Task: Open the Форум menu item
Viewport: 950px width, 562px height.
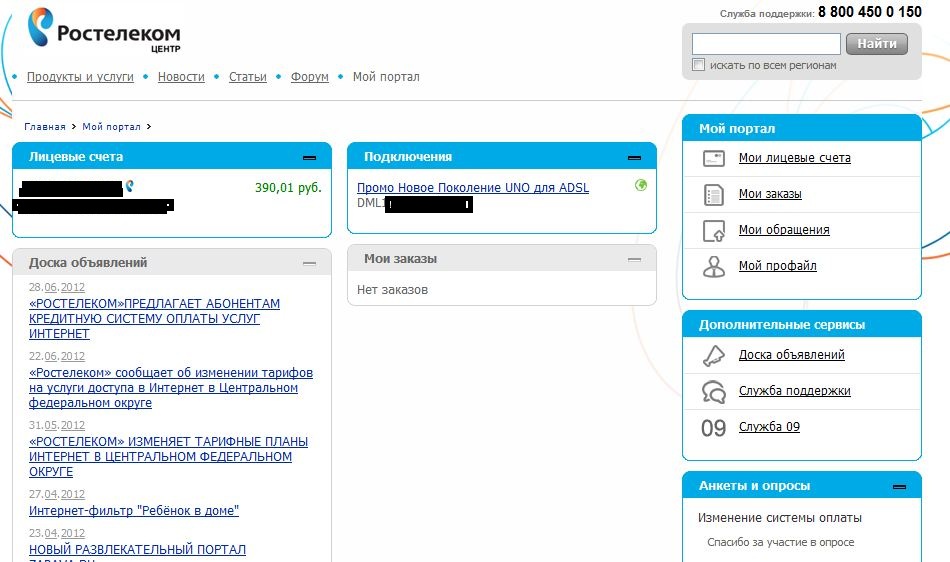Action: pyautogui.click(x=310, y=77)
